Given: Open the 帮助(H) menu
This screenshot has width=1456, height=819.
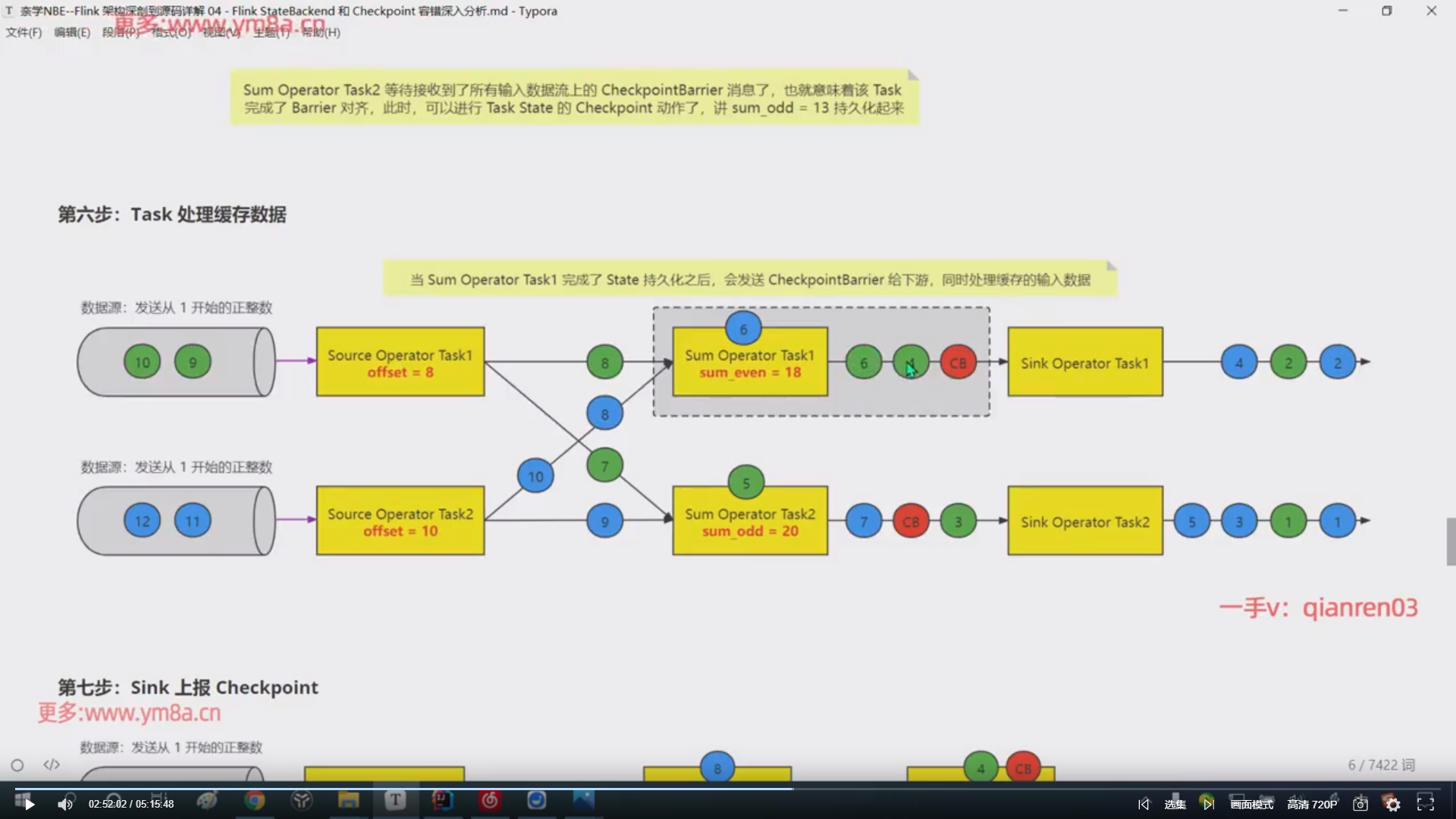Looking at the screenshot, I should 321,32.
